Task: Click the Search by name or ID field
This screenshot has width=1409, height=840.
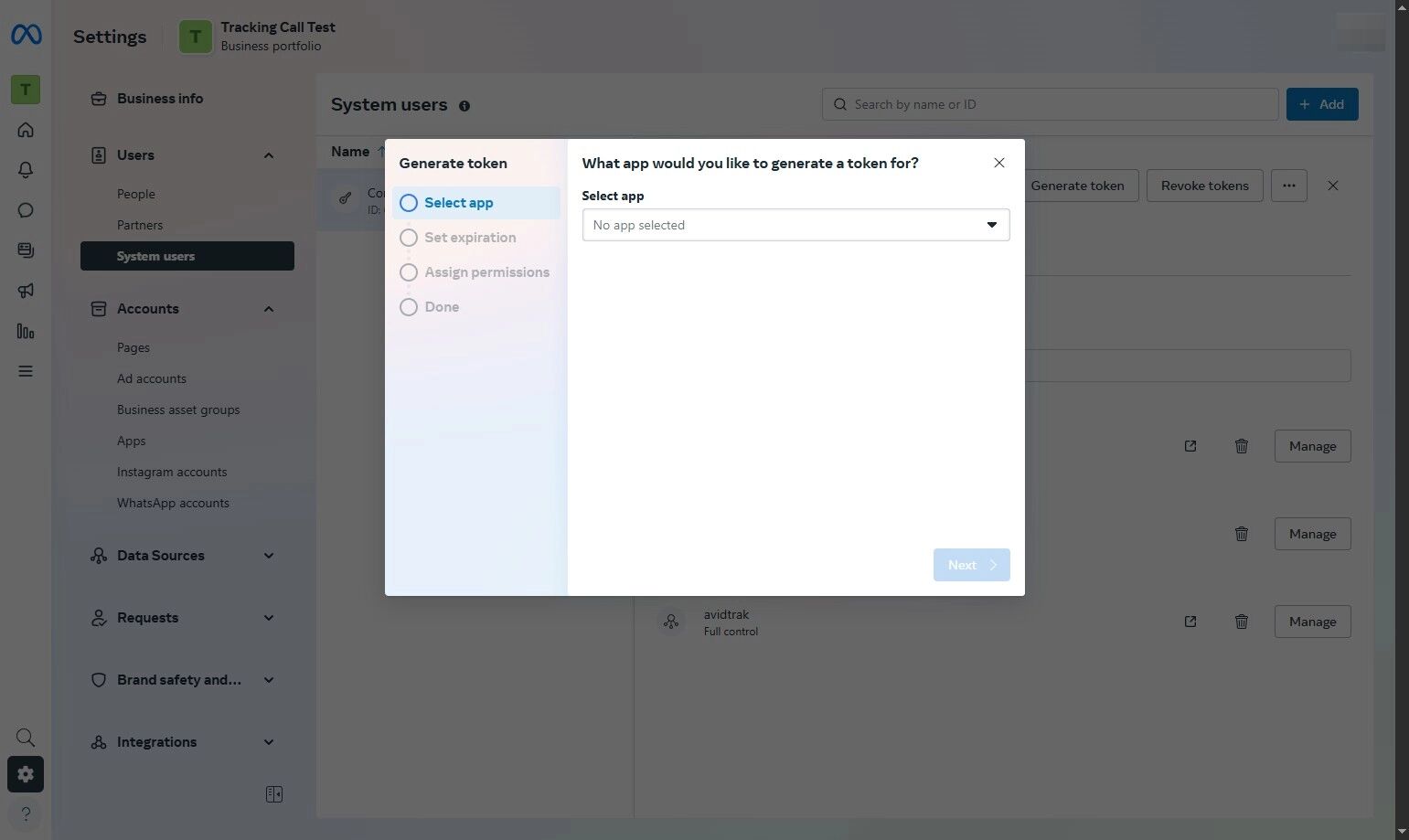Action: click(1049, 103)
